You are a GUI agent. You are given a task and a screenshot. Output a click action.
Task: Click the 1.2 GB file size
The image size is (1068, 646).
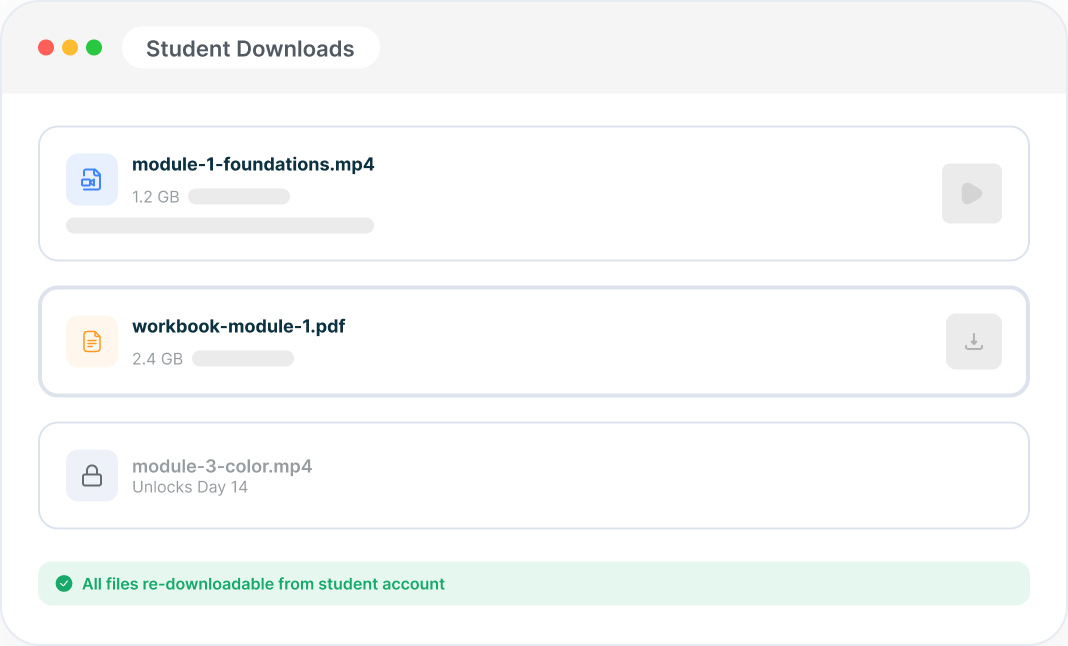coord(155,197)
